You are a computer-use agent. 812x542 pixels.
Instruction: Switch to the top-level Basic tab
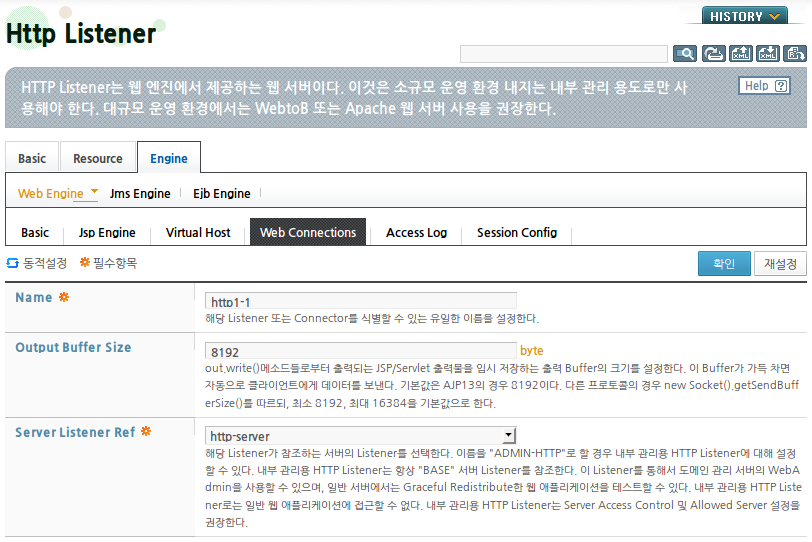point(32,158)
